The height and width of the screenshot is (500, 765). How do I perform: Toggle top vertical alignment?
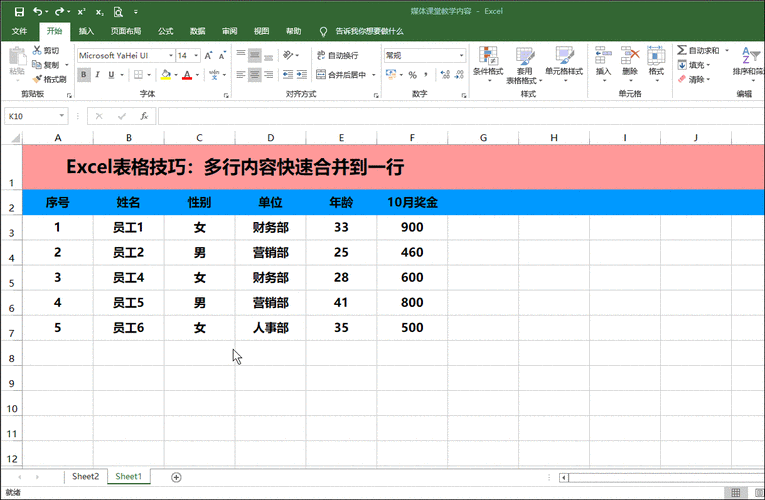point(241,55)
